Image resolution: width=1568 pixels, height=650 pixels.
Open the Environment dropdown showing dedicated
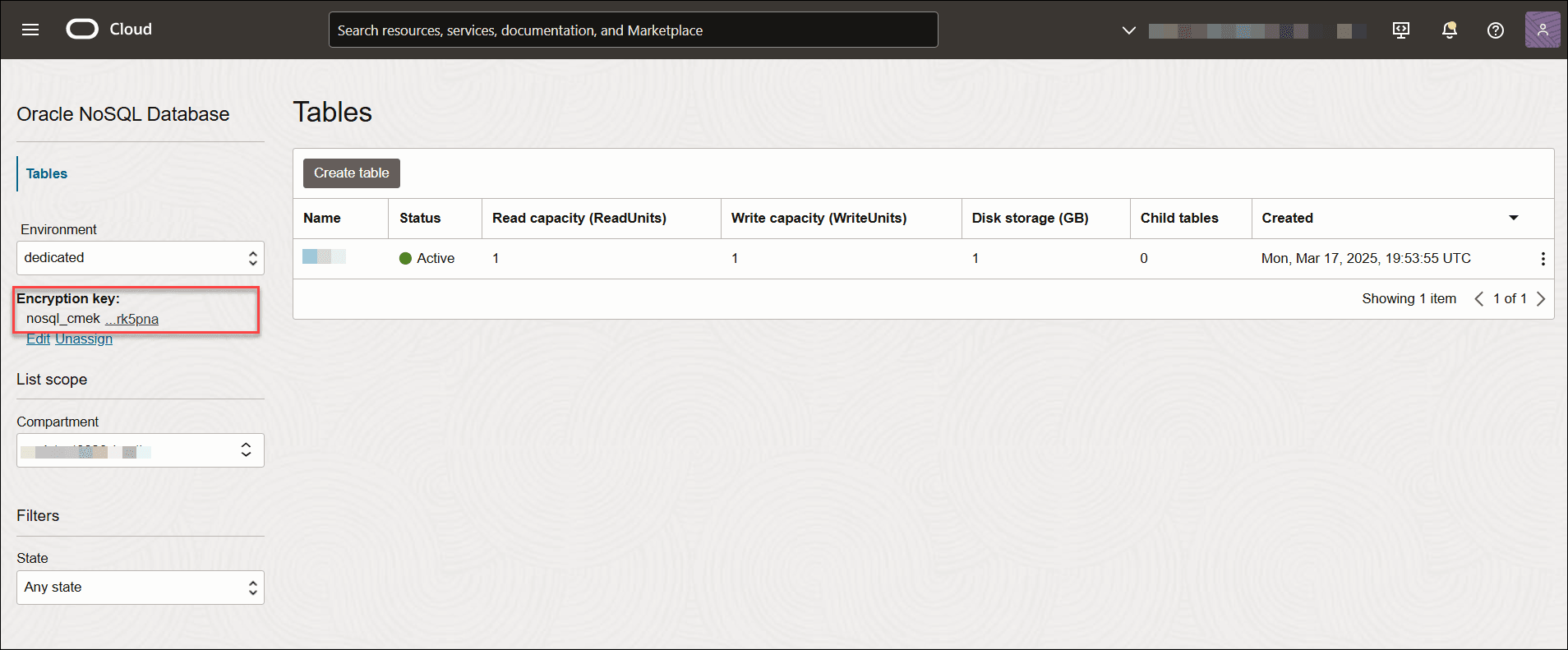141,258
